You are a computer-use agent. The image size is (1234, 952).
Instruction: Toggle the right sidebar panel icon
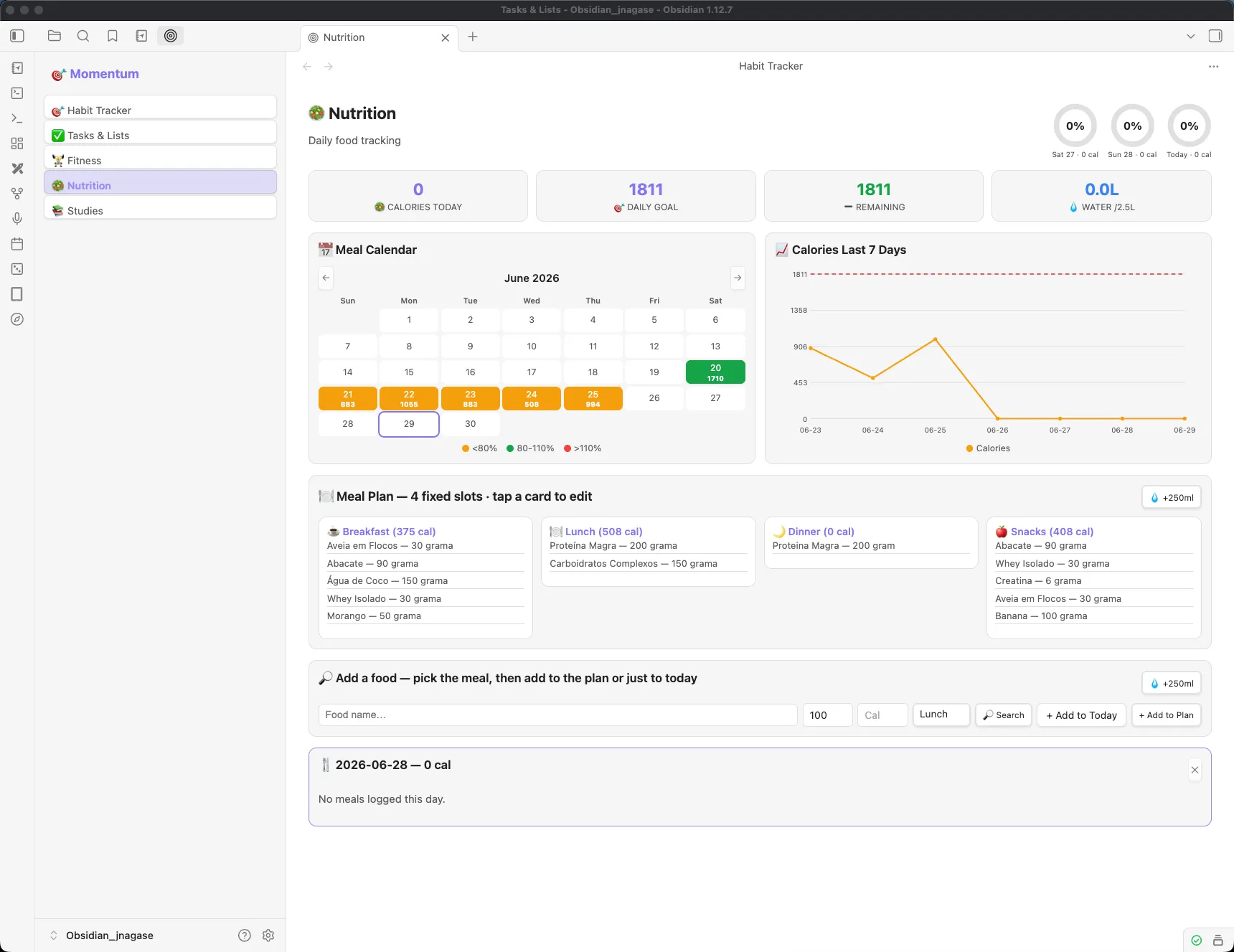point(1215,36)
